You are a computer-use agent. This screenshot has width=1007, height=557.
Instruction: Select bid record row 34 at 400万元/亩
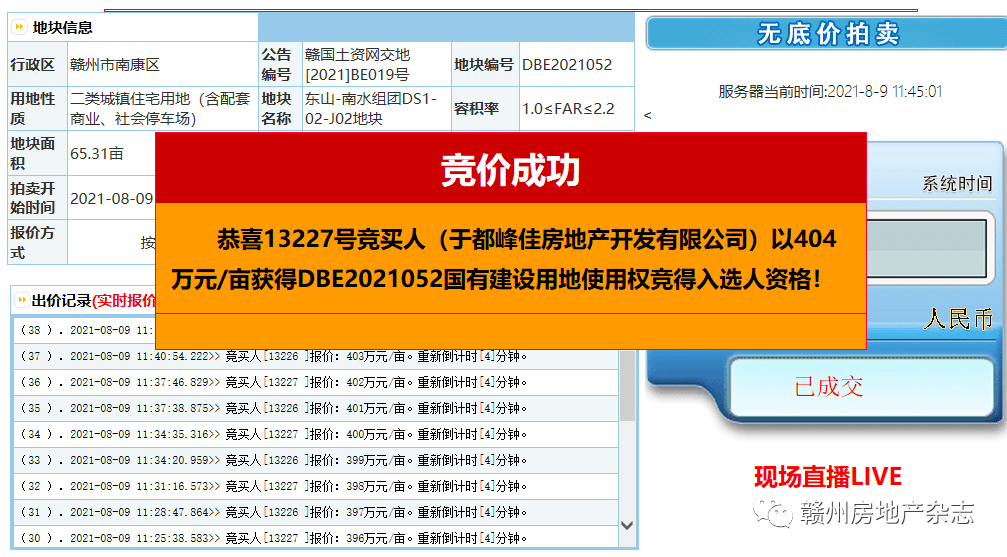coord(315,434)
